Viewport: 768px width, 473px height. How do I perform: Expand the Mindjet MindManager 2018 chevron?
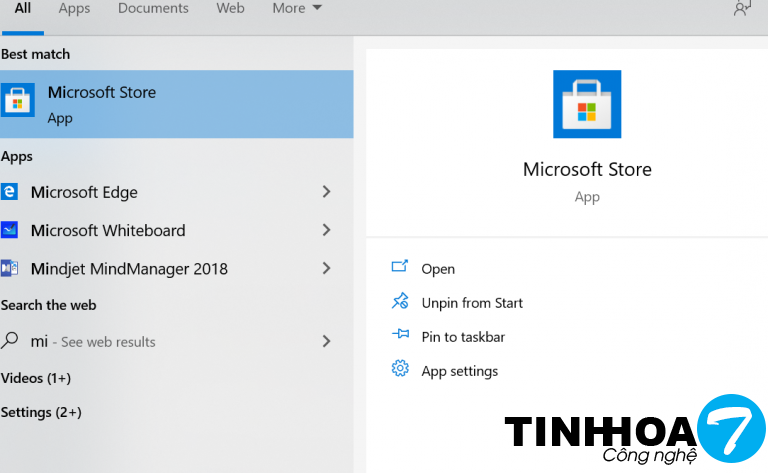coord(326,268)
